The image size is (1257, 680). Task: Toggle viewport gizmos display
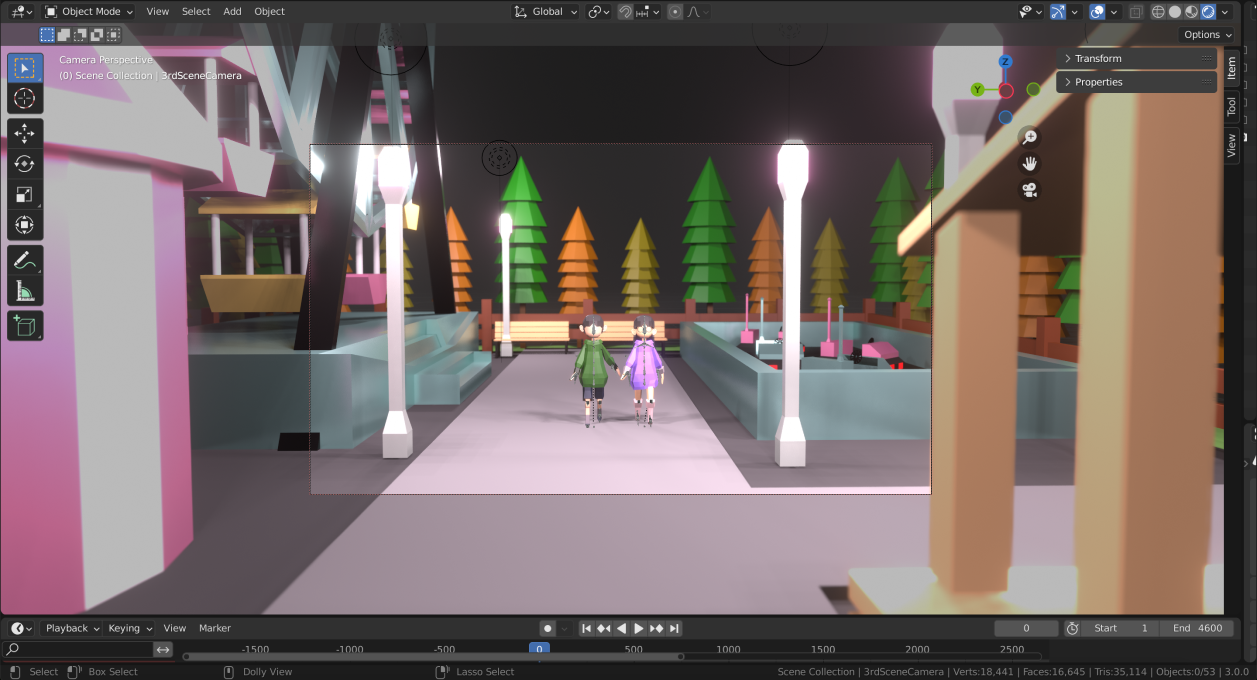pos(1057,12)
